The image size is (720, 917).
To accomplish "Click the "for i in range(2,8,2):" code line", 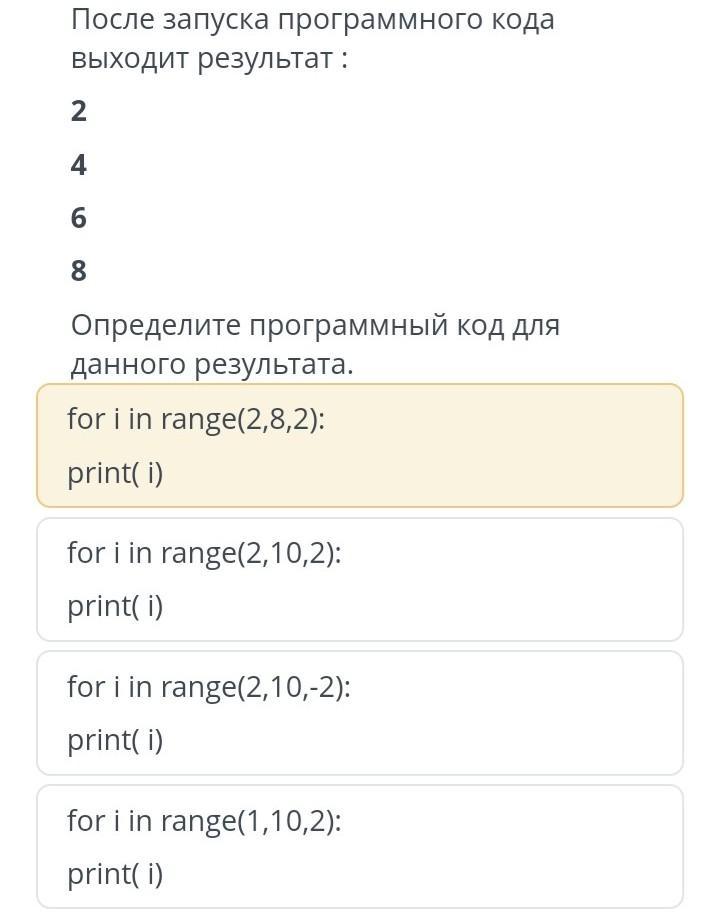I will pyautogui.click(x=196, y=419).
